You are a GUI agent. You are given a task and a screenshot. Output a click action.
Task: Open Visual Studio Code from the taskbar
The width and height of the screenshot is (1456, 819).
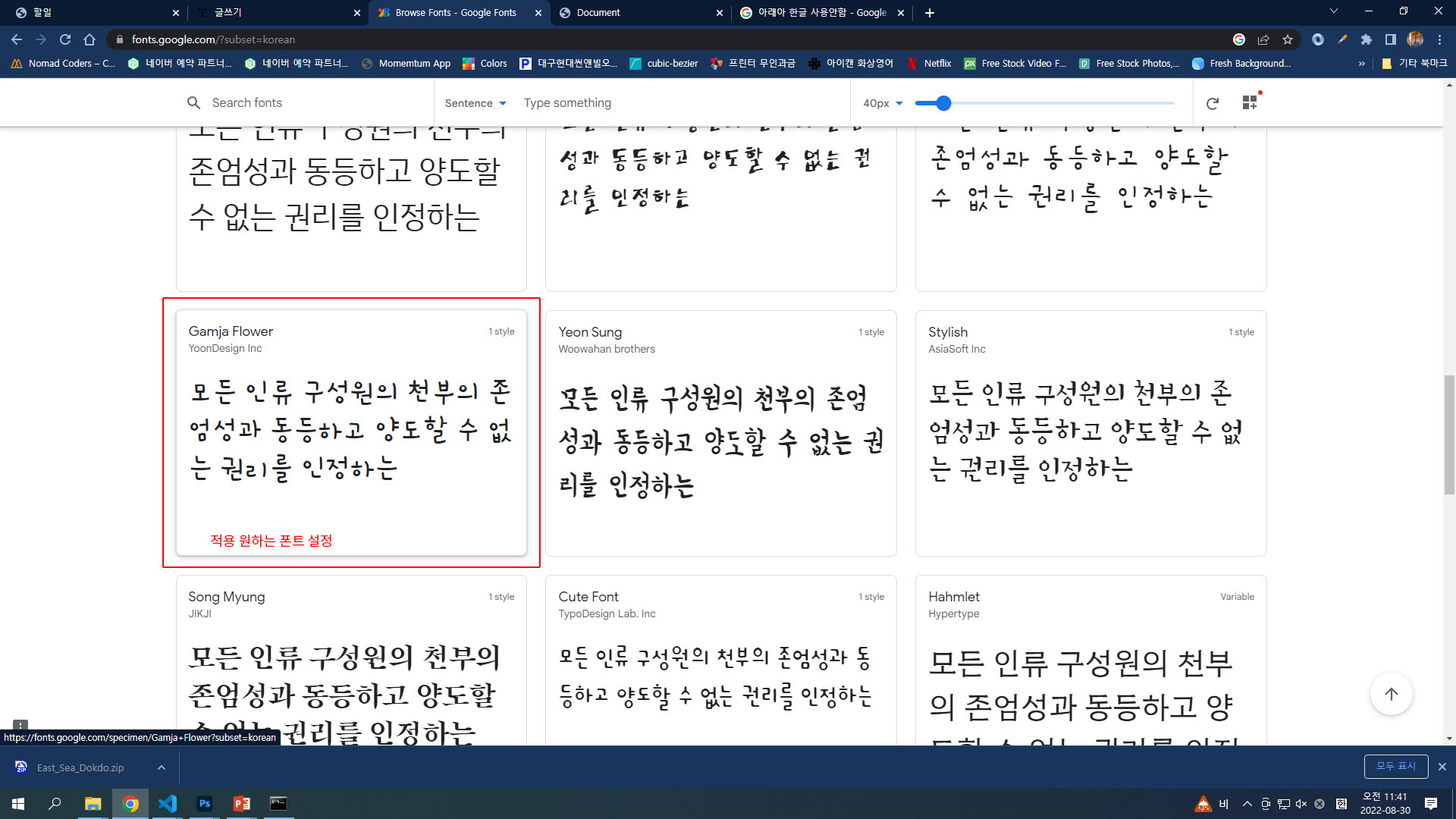[x=168, y=804]
